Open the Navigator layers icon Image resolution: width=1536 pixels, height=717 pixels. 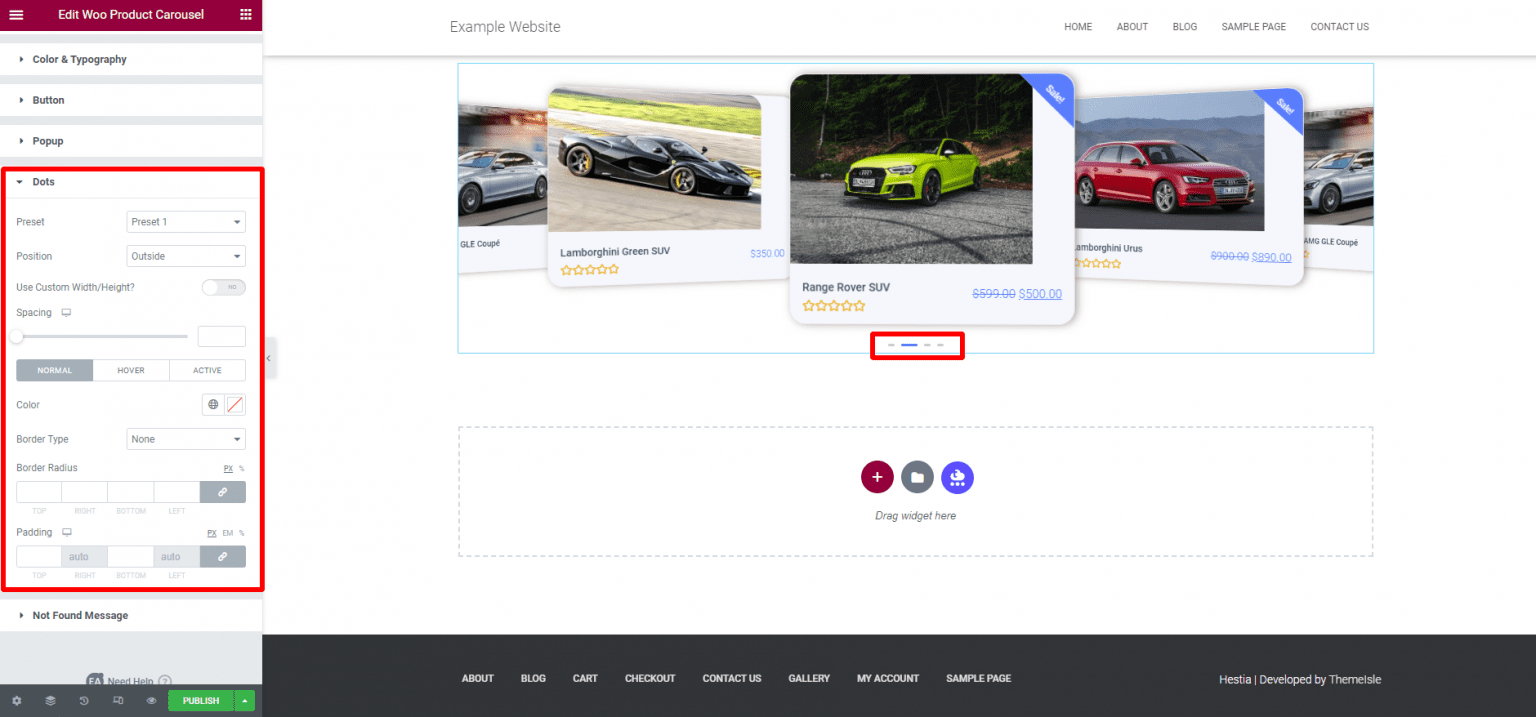(50, 701)
